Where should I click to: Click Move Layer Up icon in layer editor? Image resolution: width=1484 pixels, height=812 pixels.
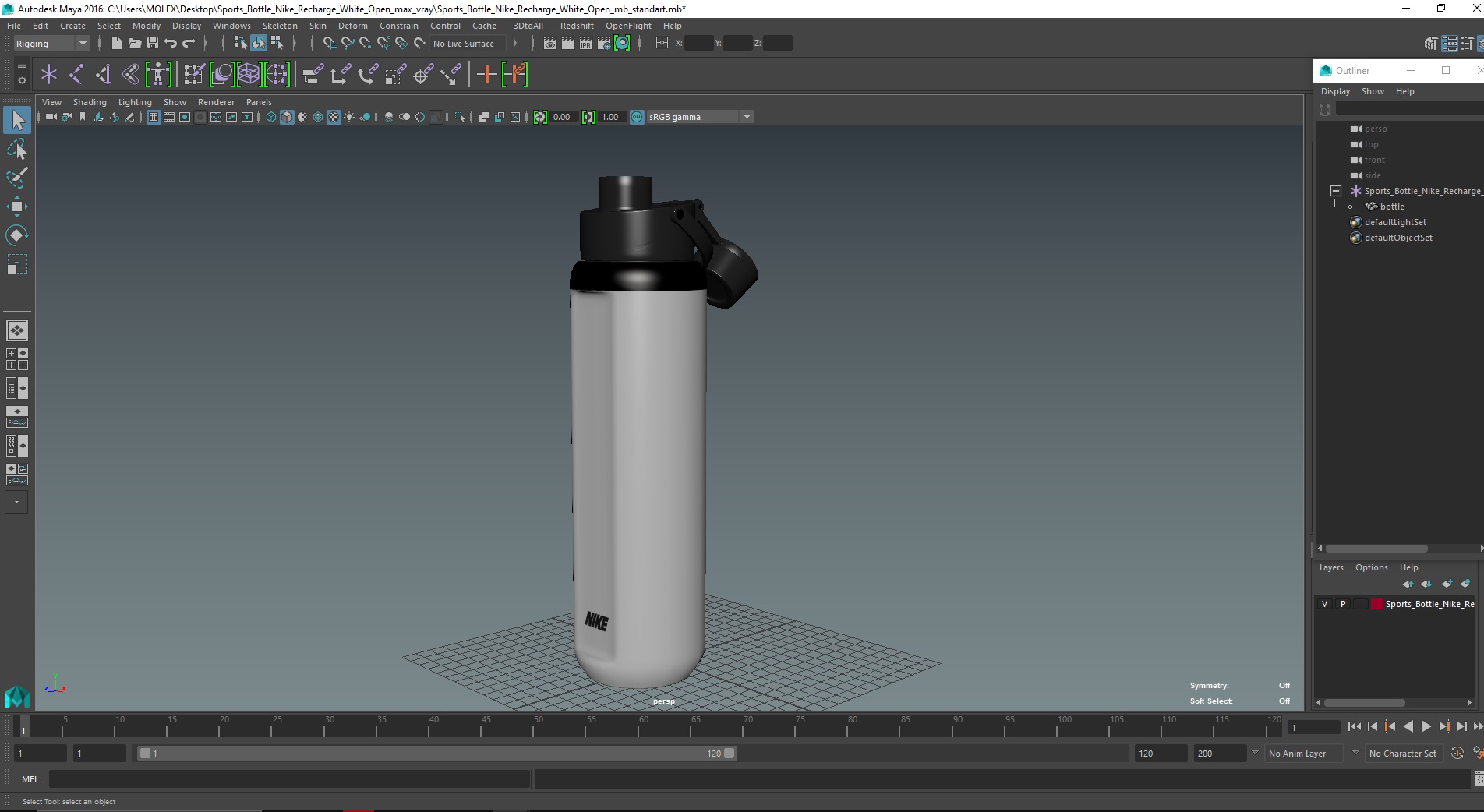click(1408, 584)
